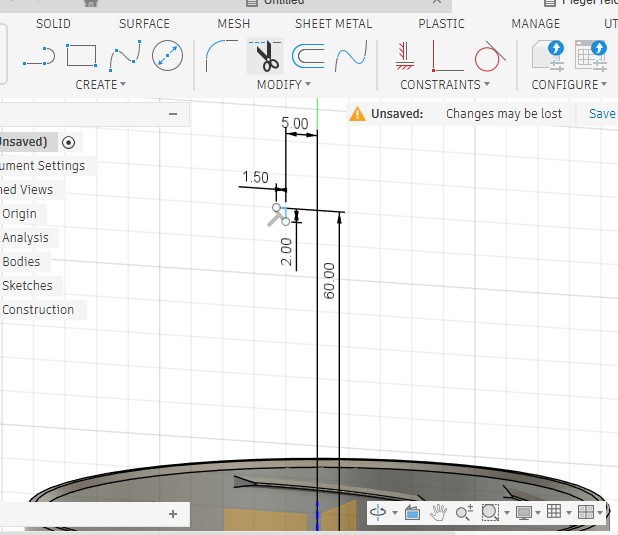This screenshot has height=535, width=618.
Task: Apply the Tangent constraint
Action: 488,56
